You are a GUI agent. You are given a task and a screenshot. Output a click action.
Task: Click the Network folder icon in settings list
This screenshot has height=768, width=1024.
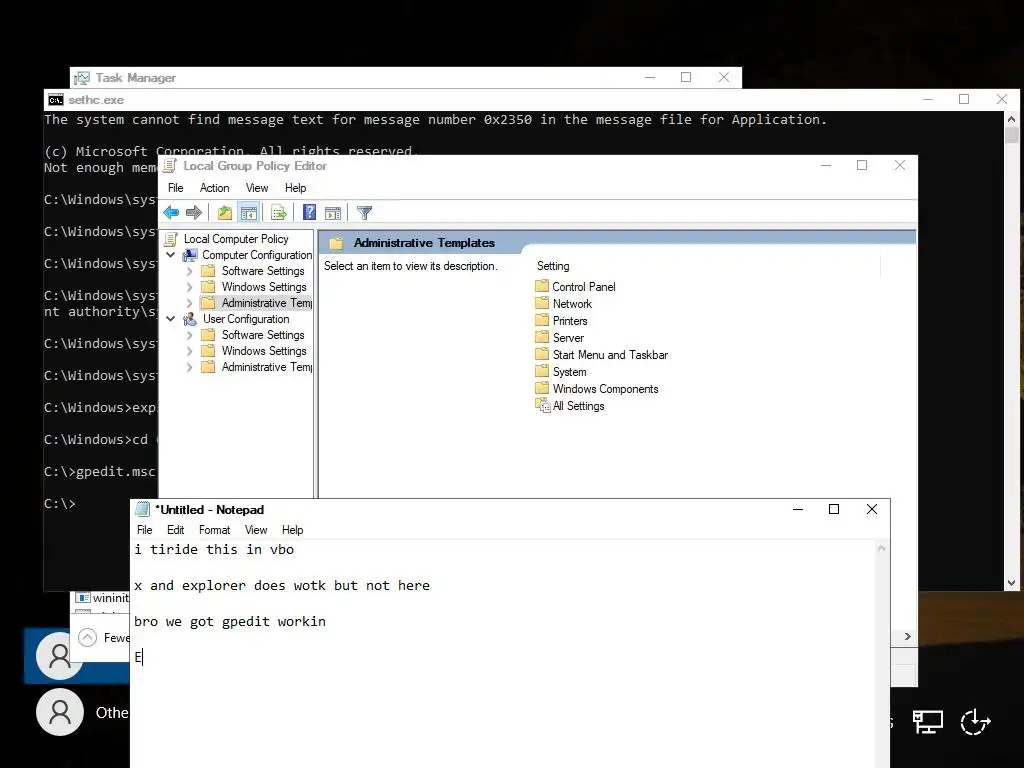(x=542, y=303)
